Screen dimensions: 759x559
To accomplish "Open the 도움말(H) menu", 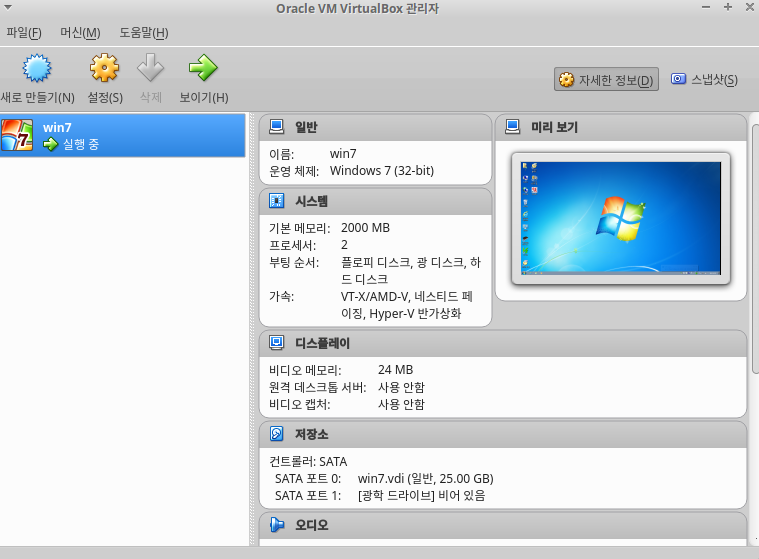I will (144, 33).
